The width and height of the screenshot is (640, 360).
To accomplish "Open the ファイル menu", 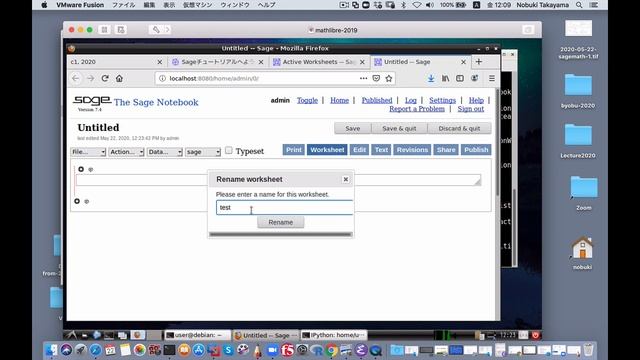I will click(123, 5).
